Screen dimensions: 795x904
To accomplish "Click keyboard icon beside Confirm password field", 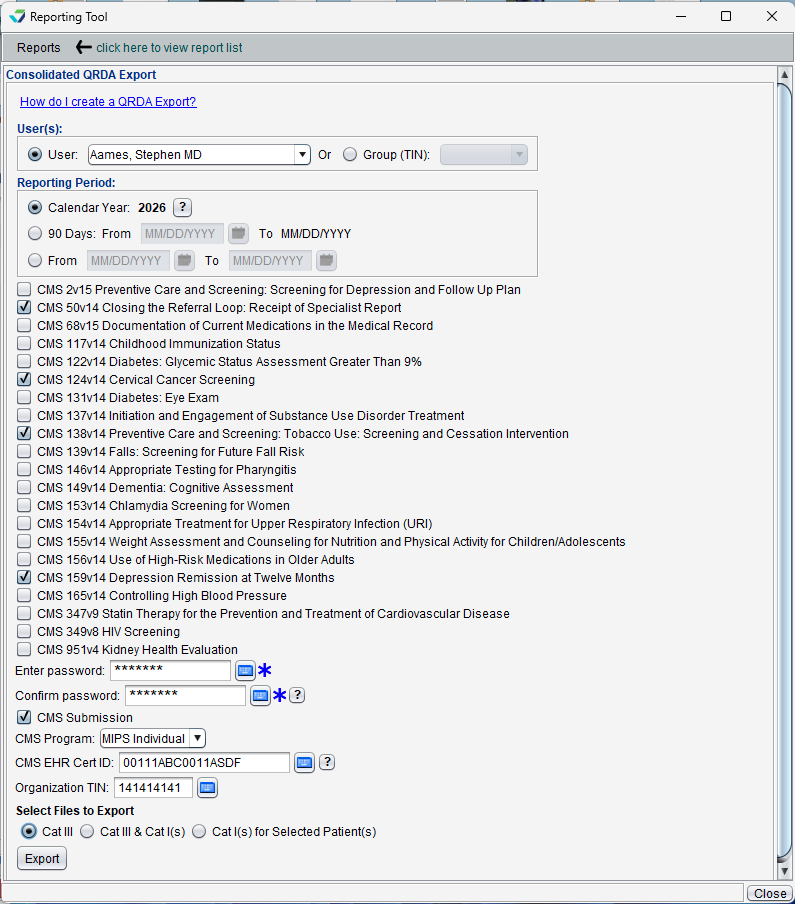I will click(x=260, y=696).
